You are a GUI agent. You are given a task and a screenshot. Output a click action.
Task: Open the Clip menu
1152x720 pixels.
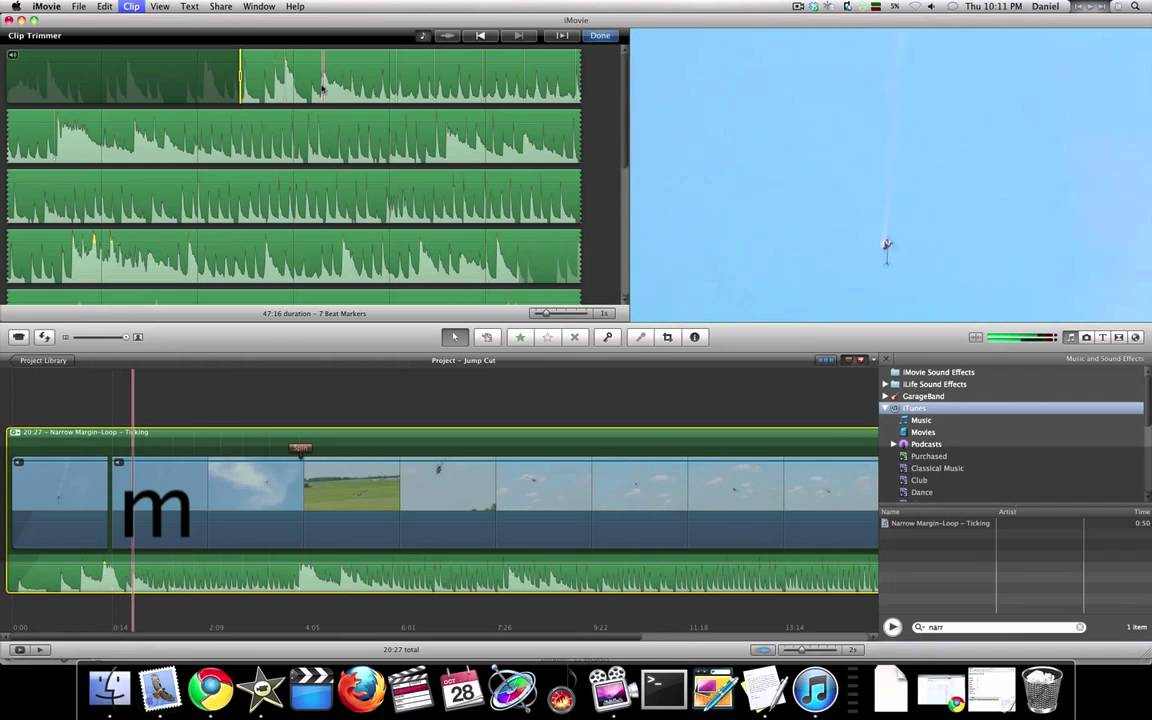(x=132, y=6)
